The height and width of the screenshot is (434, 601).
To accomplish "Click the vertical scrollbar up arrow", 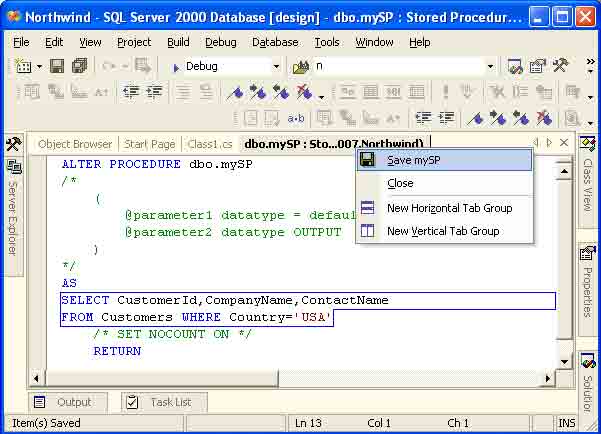I will click(x=564, y=171).
